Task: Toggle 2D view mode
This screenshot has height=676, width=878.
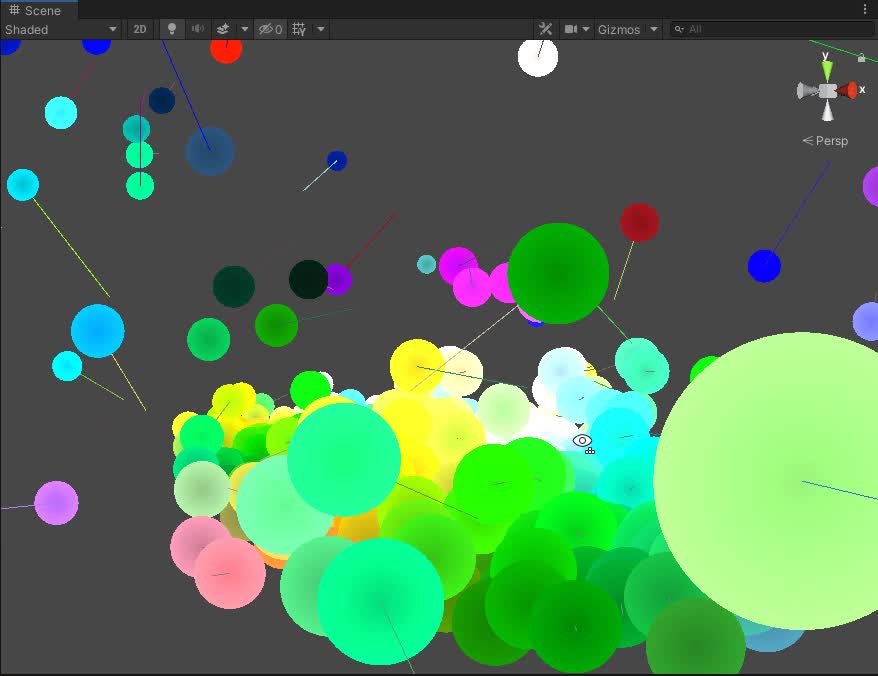Action: pos(140,29)
